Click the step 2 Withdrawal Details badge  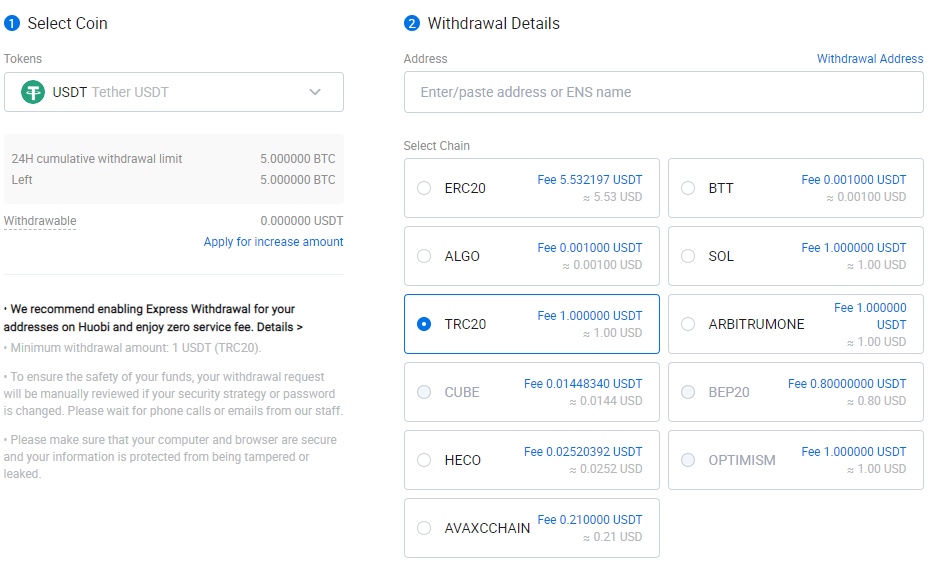412,23
